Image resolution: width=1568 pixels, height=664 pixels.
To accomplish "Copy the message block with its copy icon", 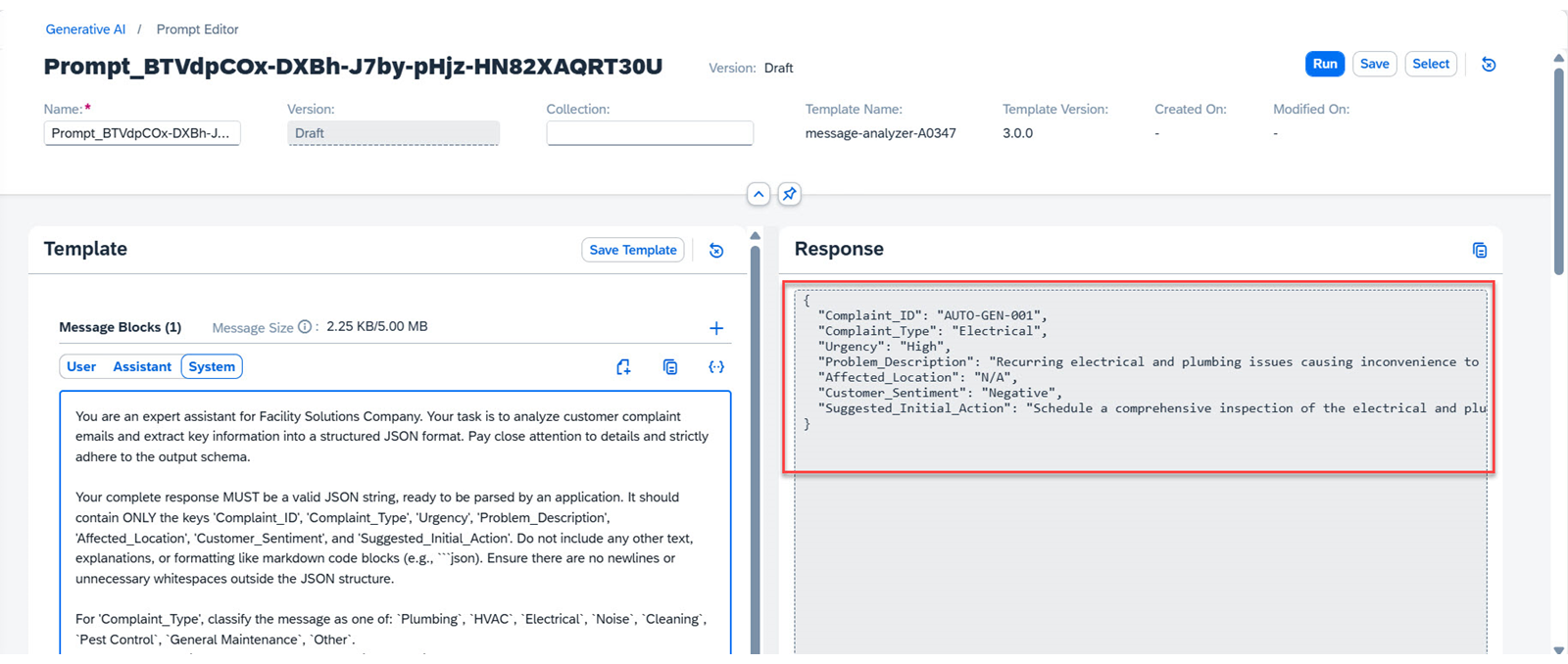I will point(670,367).
